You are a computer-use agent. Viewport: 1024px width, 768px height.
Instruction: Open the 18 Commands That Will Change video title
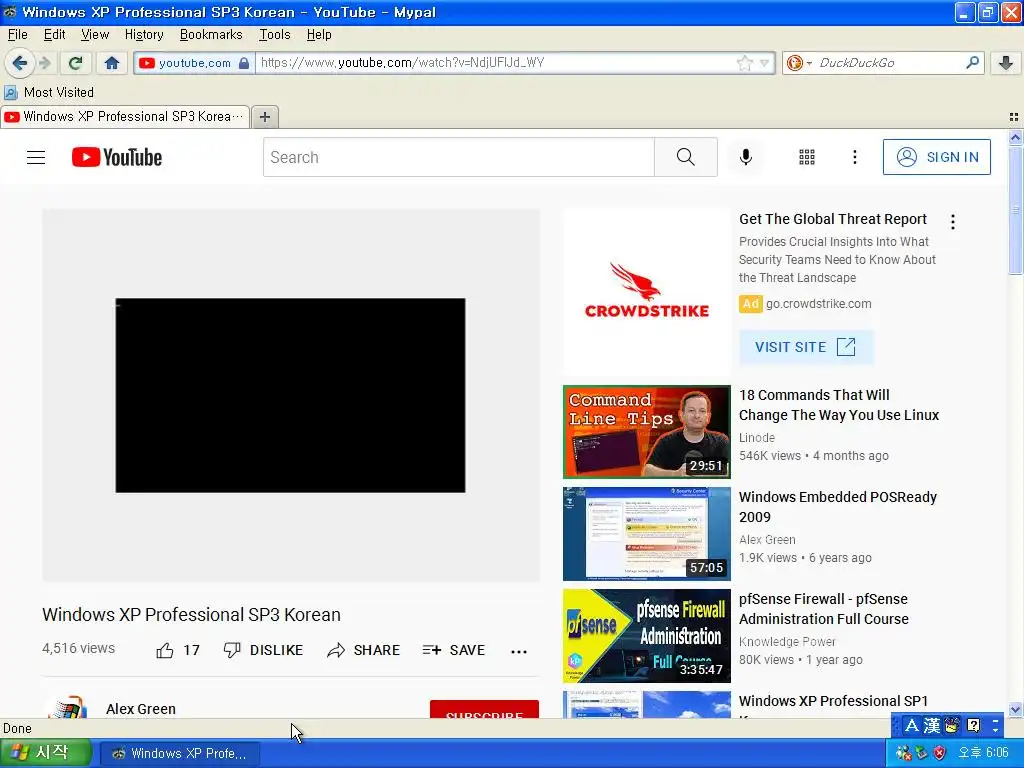click(x=839, y=405)
